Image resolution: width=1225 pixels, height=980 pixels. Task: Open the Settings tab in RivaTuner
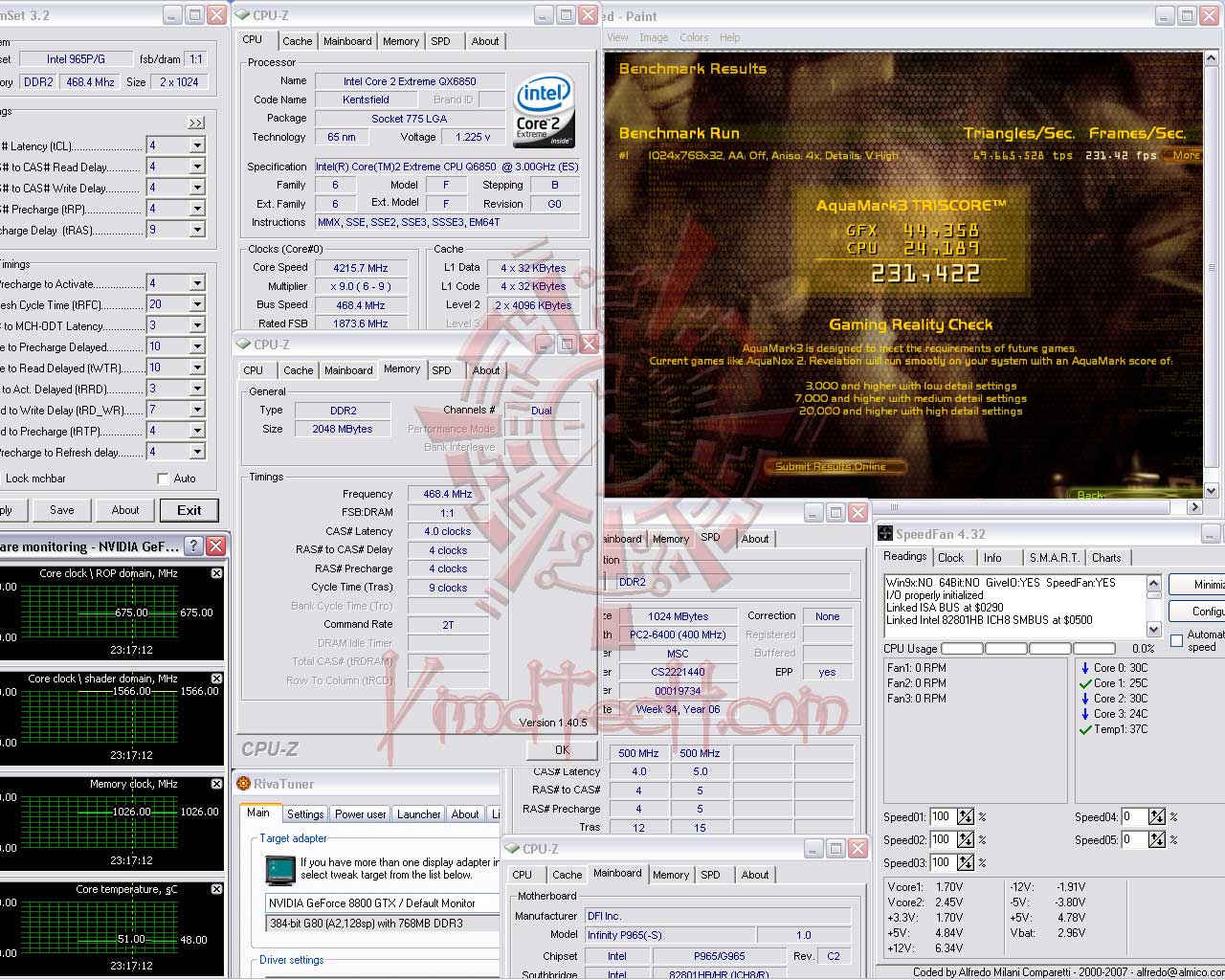click(x=305, y=814)
